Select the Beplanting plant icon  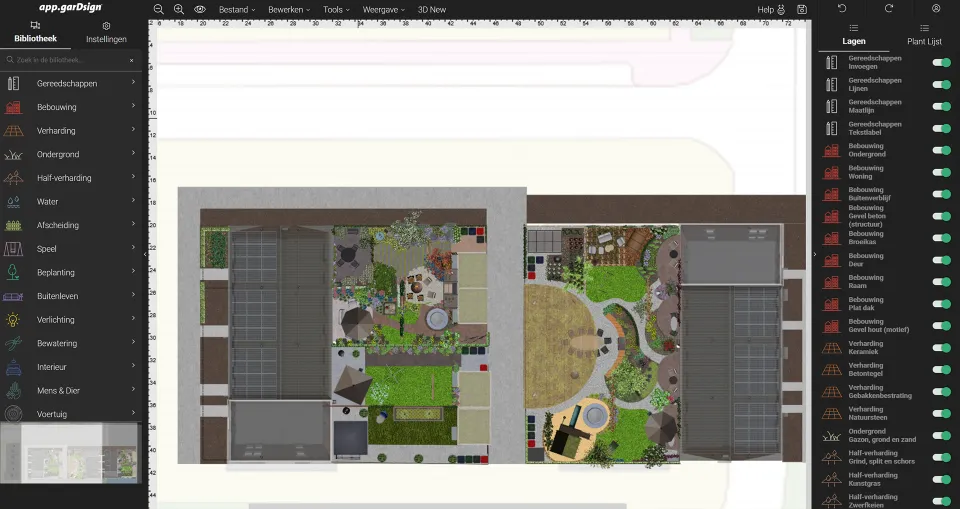13,273
